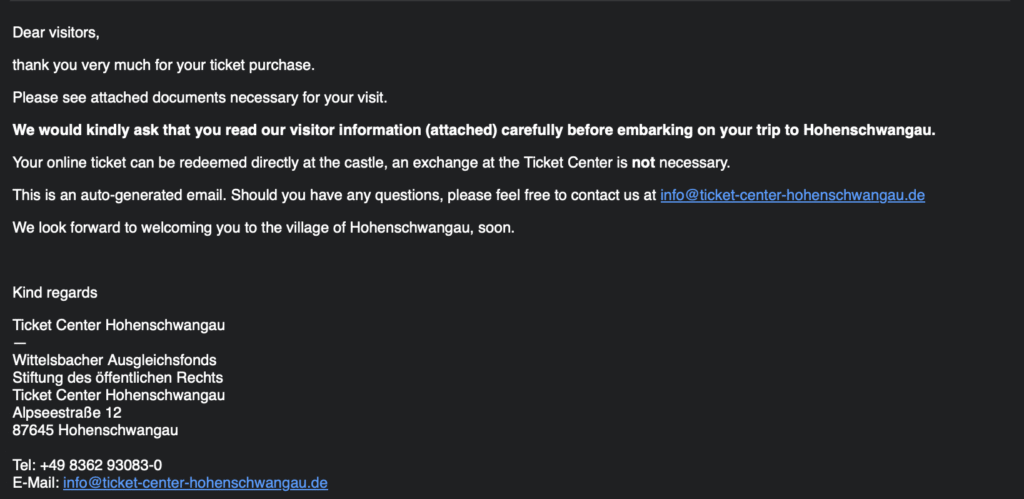This screenshot has width=1024, height=499.
Task: Click the 'Your online ticket can be redeemed' sentence
Action: pos(371,163)
